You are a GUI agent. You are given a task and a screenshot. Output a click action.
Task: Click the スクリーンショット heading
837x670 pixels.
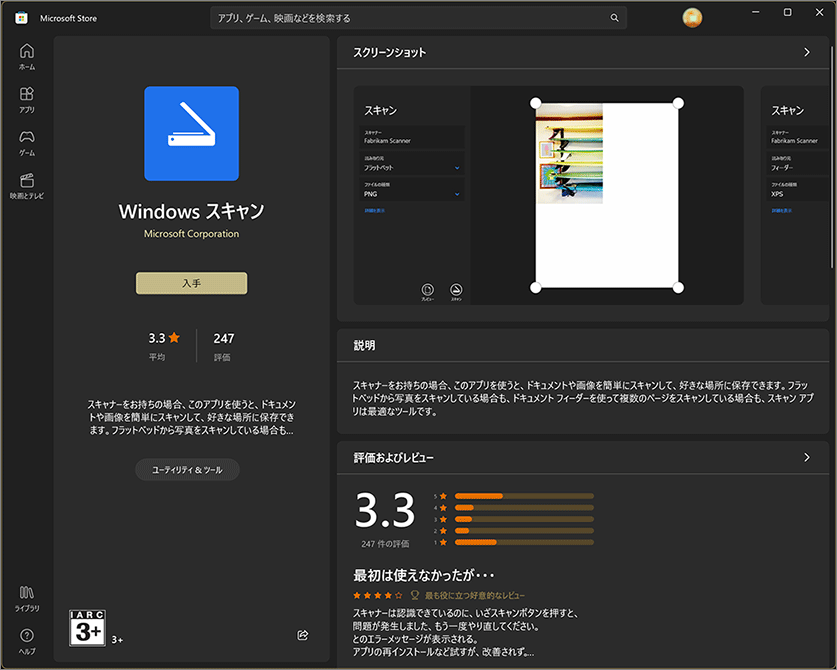(390, 52)
